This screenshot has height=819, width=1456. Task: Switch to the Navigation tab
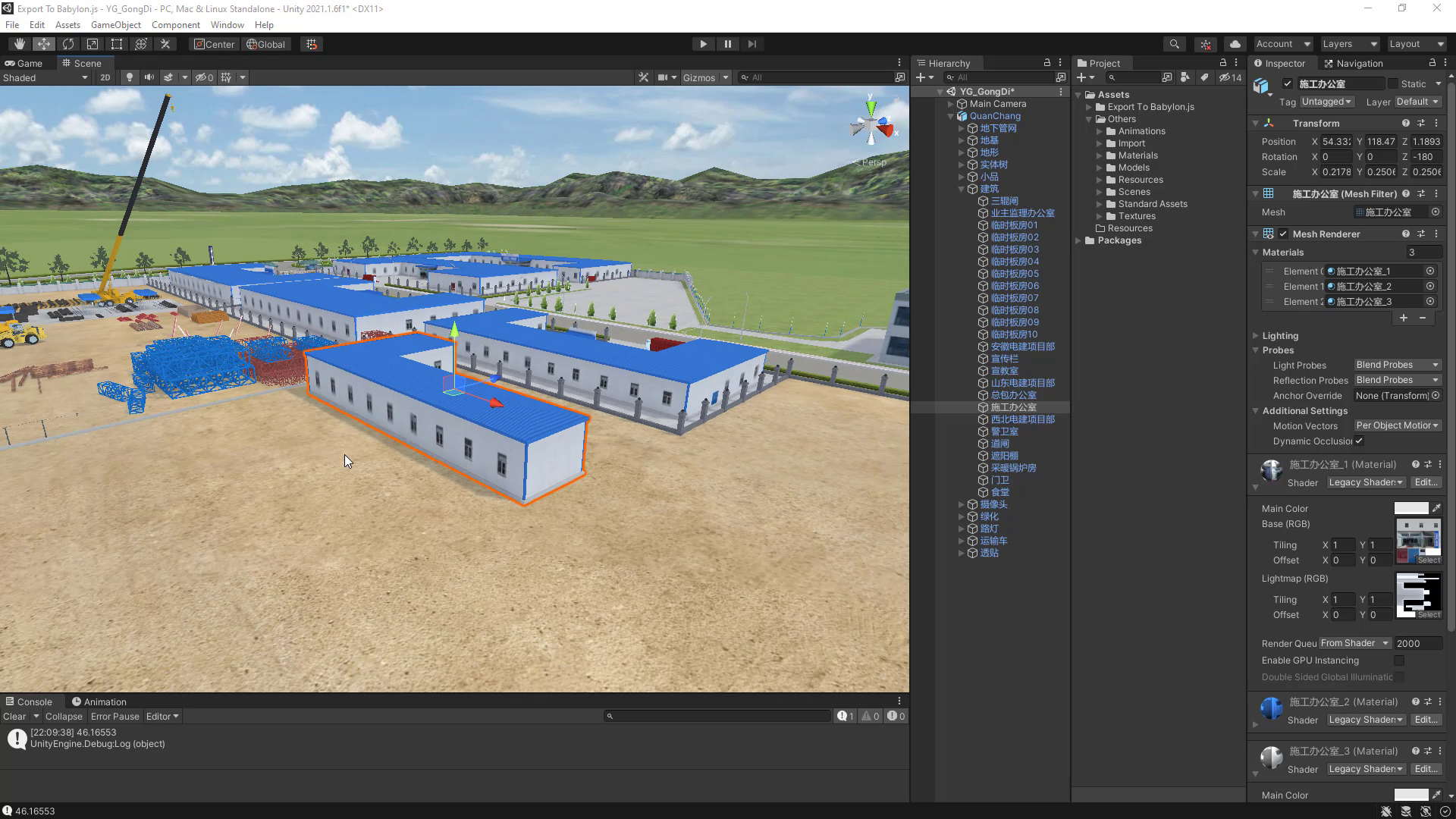coord(1354,64)
